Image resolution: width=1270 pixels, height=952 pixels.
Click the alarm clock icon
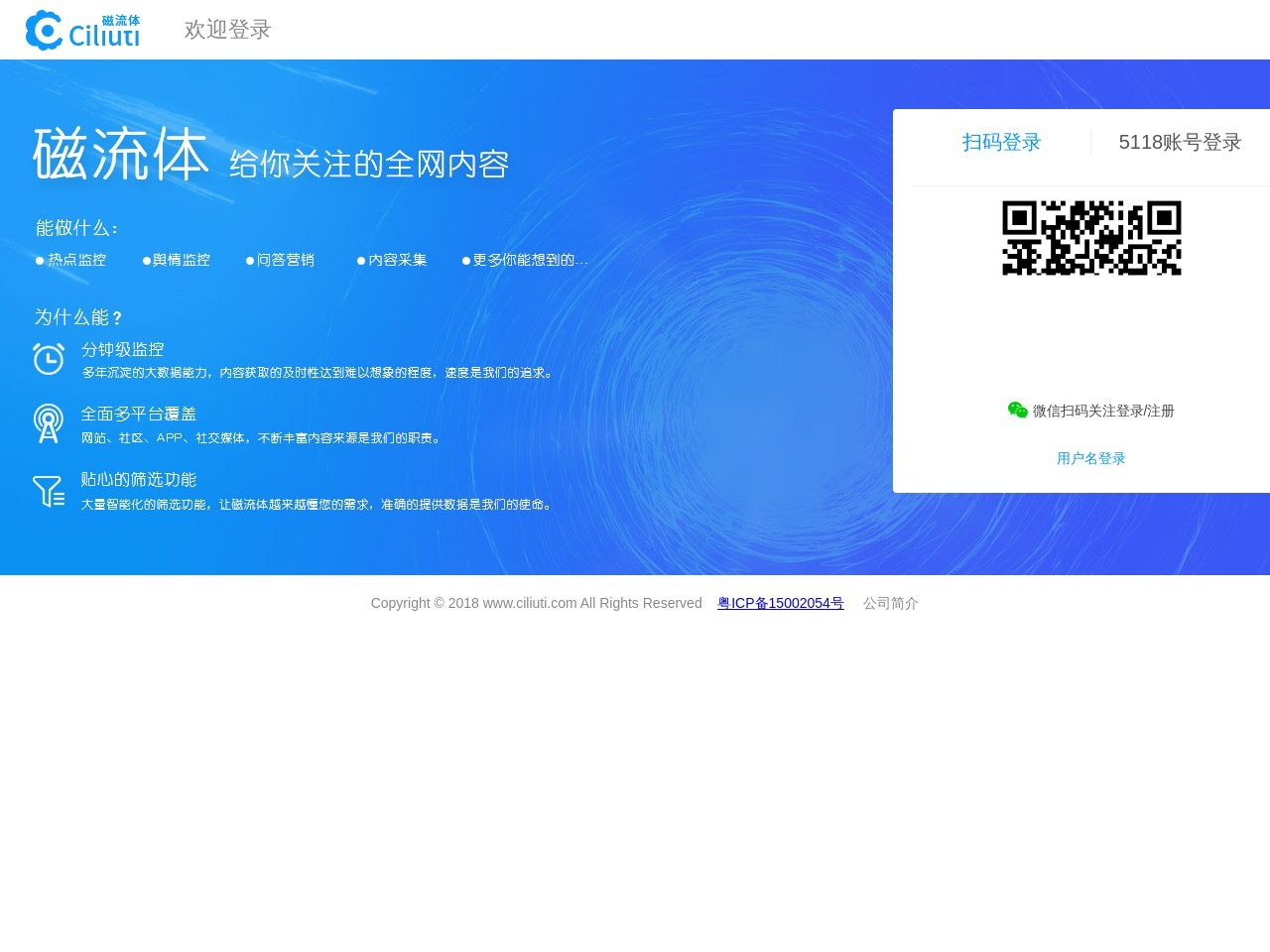(x=48, y=359)
